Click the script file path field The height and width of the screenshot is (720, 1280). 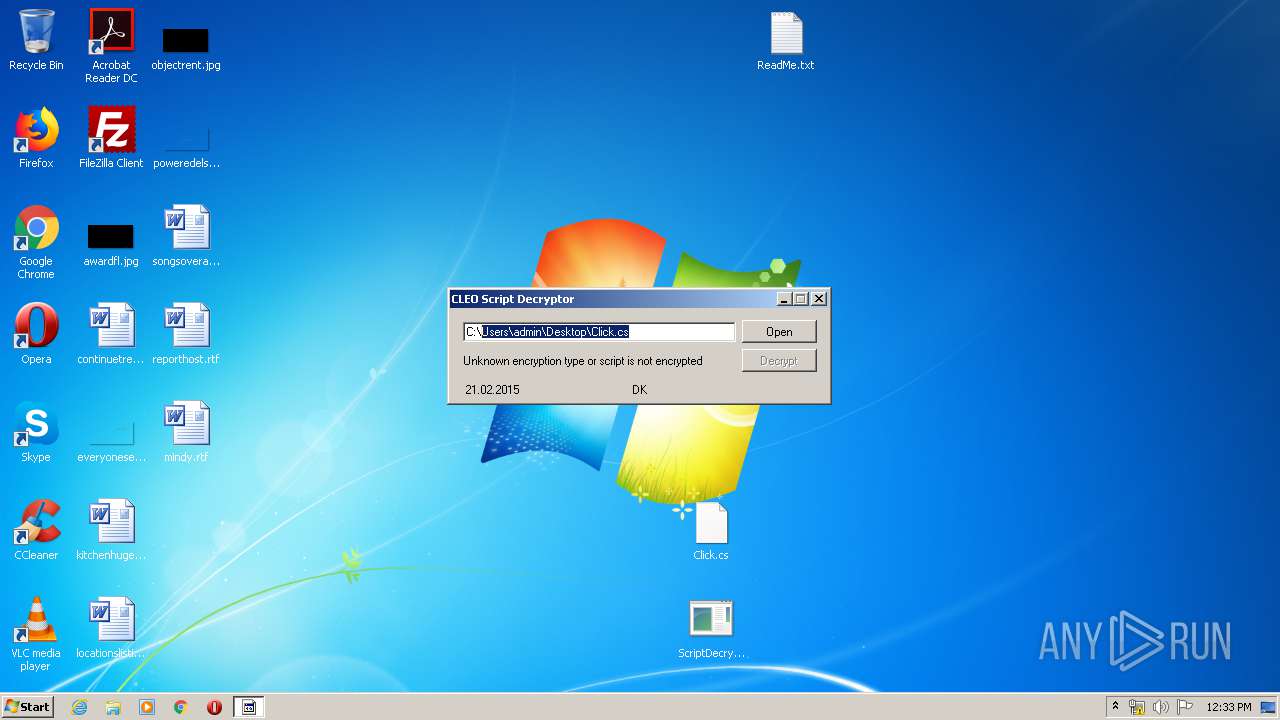point(599,332)
